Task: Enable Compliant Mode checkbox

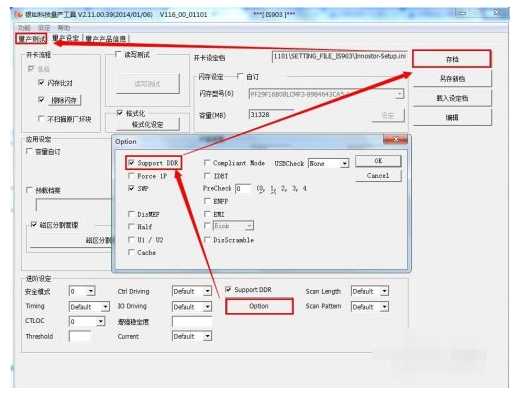Action: (x=207, y=163)
